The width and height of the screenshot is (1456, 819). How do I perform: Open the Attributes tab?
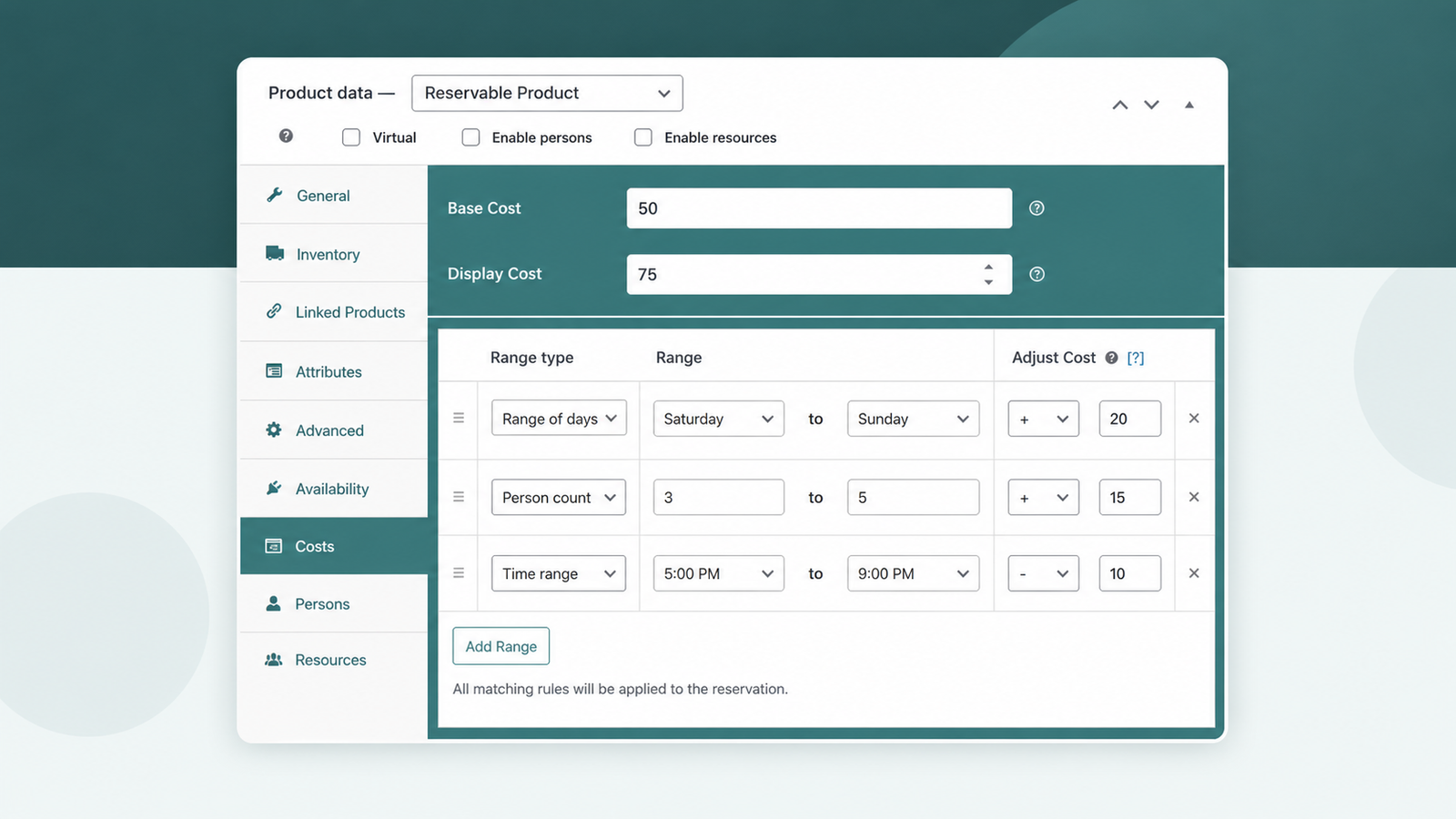point(334,371)
